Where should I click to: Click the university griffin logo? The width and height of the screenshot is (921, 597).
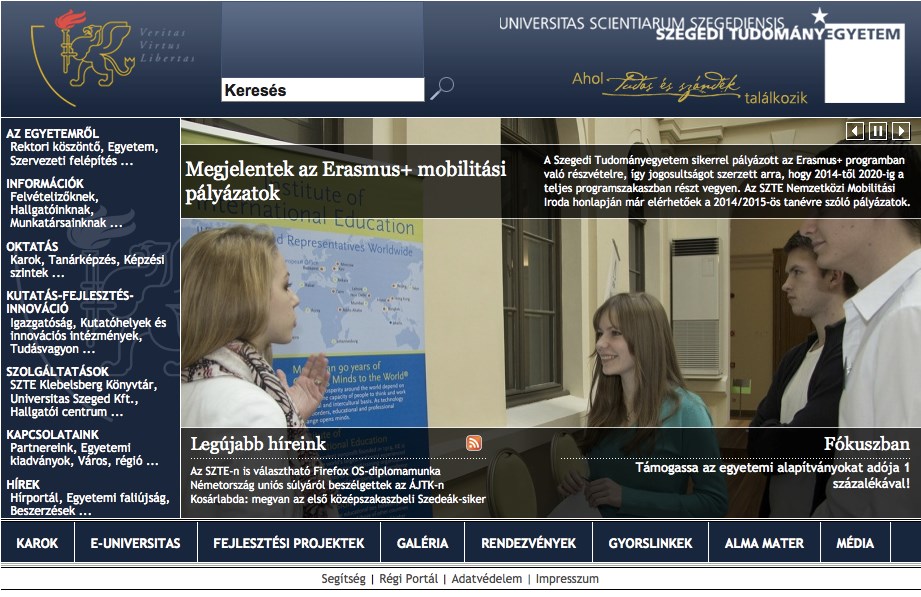[82, 58]
